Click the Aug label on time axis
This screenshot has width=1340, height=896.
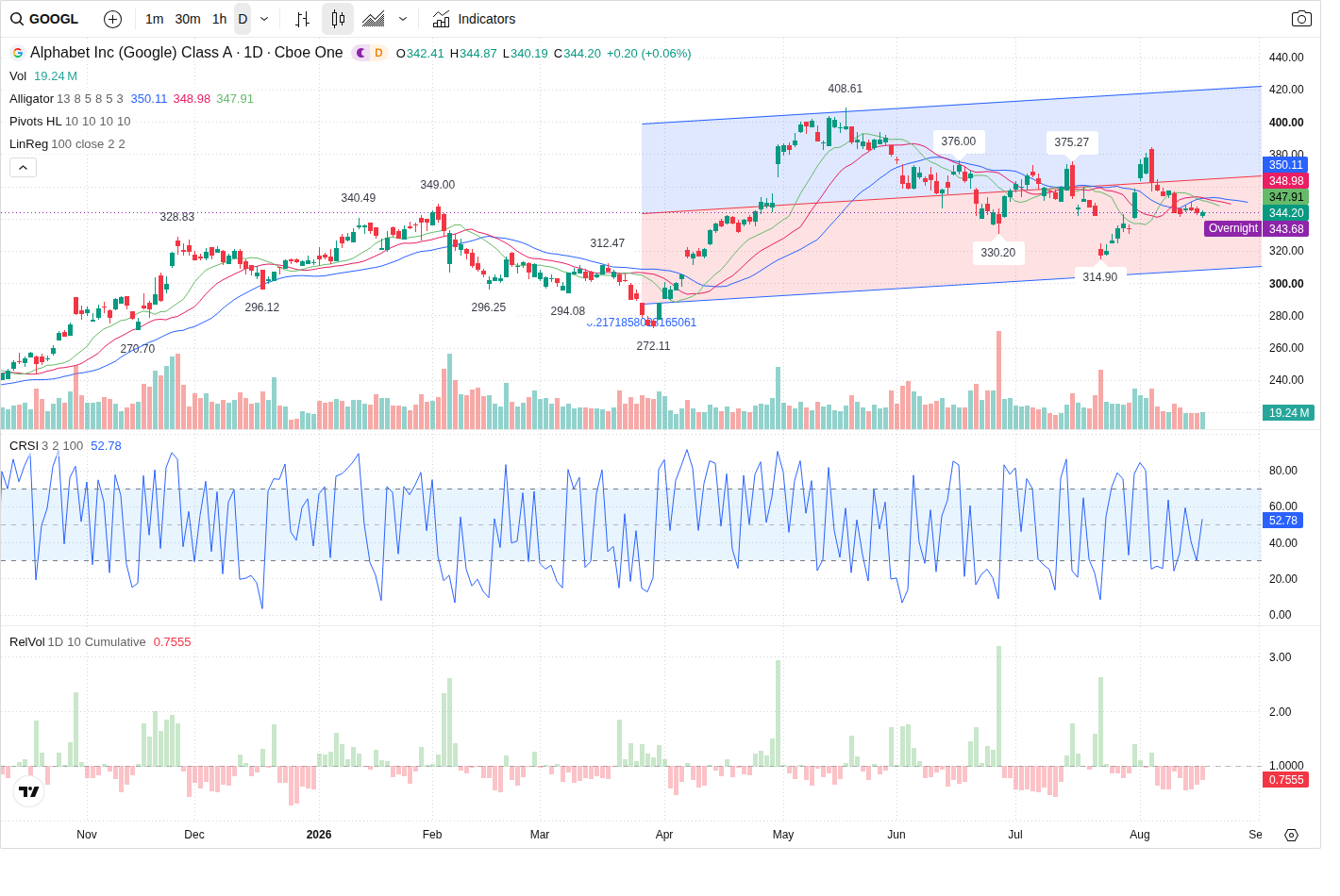1140,835
